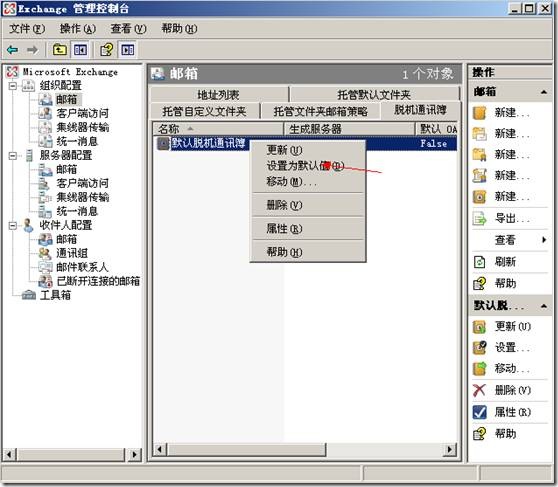Image resolution: width=558 pixels, height=487 pixels.
Task: Sort by the 名称 column header
Action: click(x=218, y=129)
